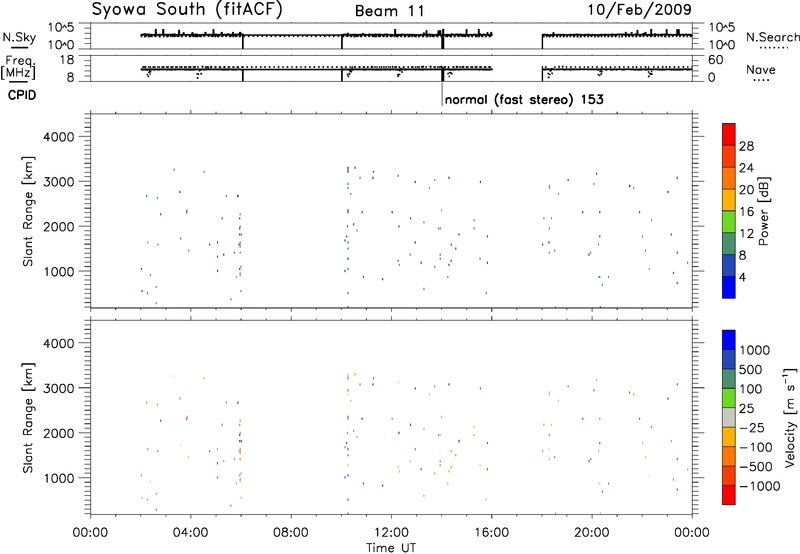Click the dotted N.Search legend line sample
The image size is (800, 554).
tap(773, 48)
